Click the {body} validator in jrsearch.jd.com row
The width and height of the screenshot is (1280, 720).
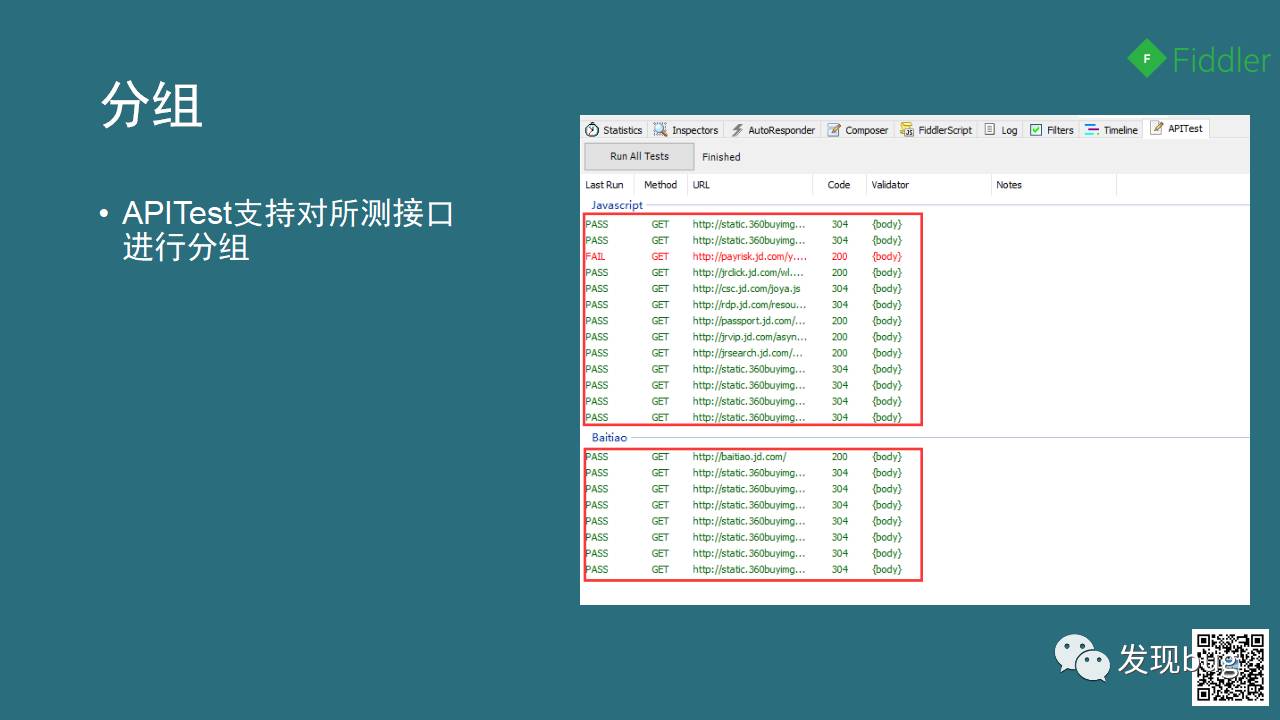click(x=886, y=353)
